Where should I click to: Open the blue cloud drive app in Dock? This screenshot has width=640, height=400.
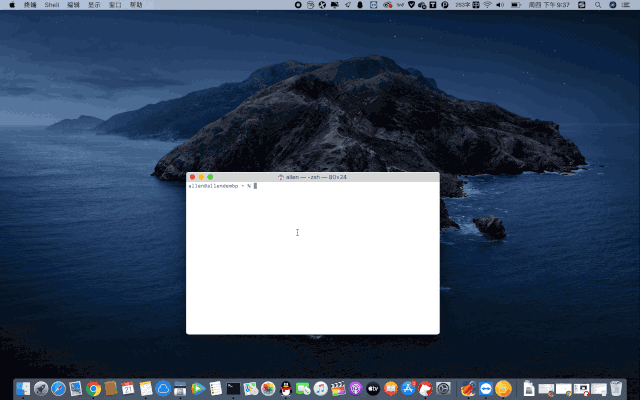(163, 388)
